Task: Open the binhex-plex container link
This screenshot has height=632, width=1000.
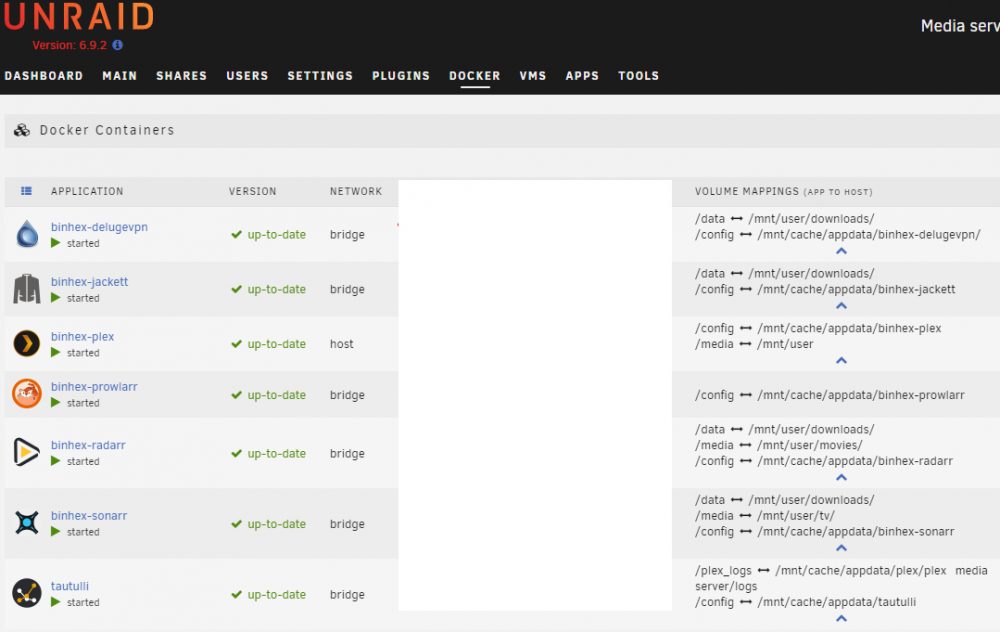Action: (82, 337)
